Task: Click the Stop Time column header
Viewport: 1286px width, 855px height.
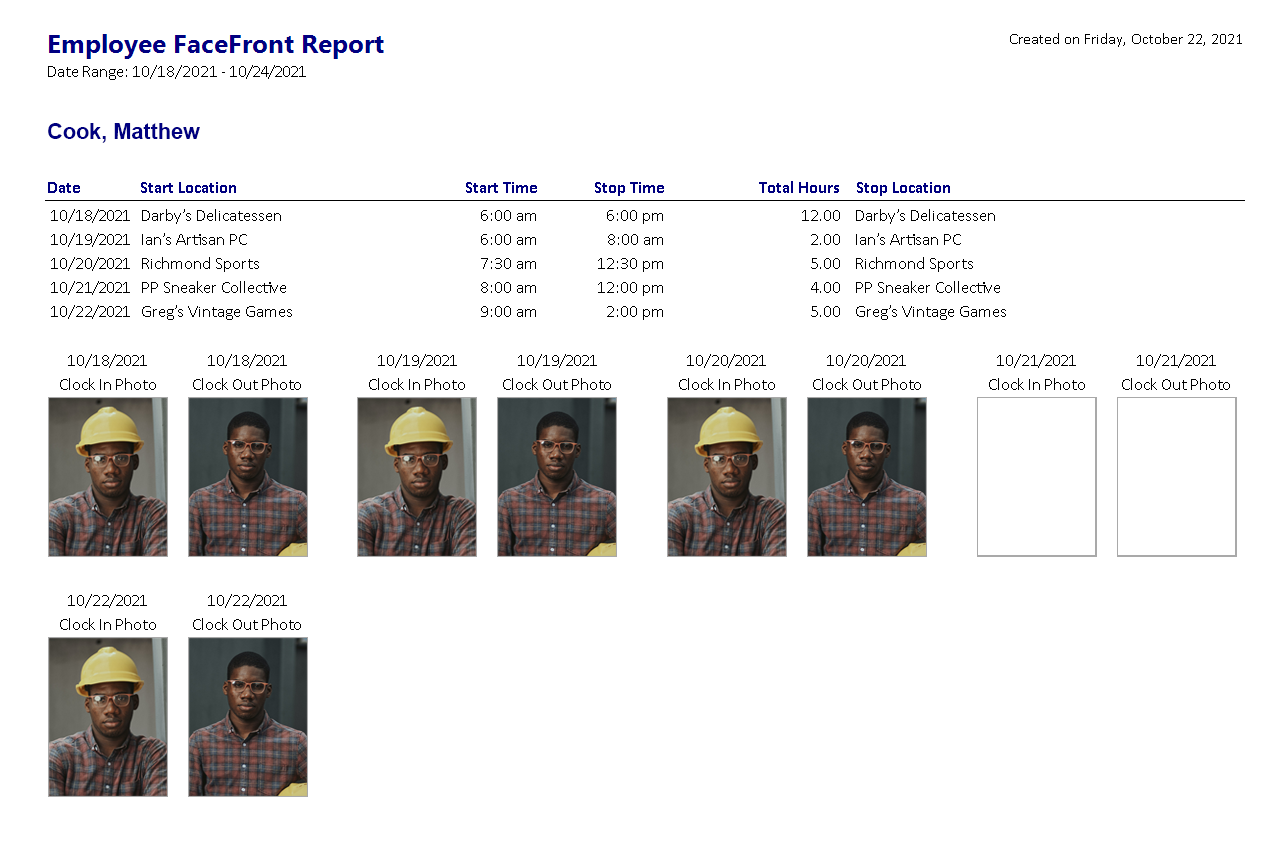Action: tap(629, 188)
